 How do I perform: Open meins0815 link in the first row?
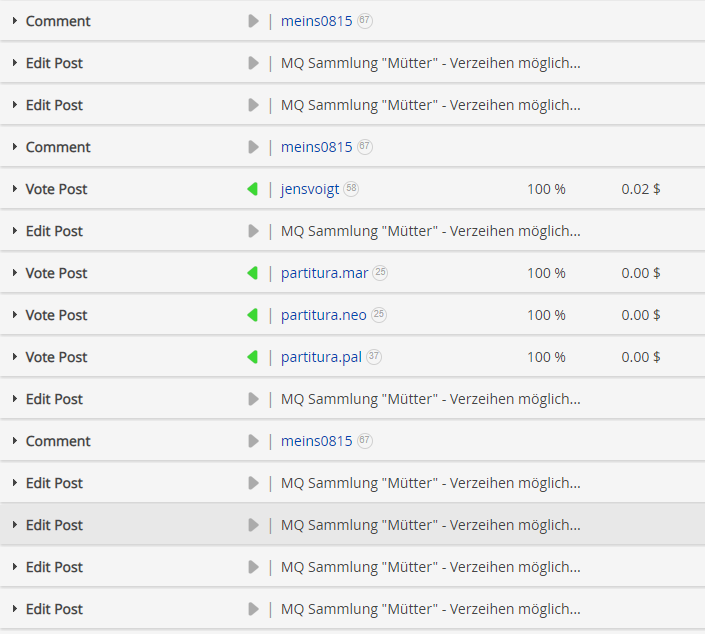316,21
